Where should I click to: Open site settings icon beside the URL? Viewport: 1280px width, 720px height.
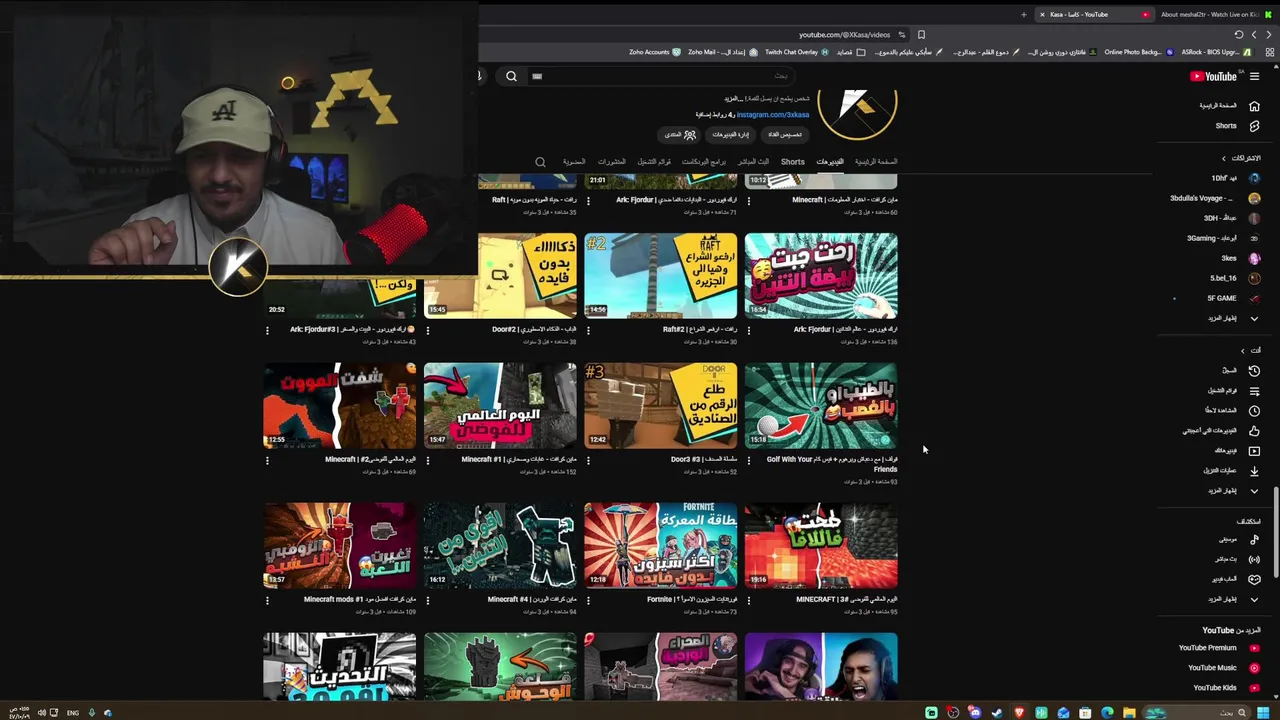[x=902, y=35]
